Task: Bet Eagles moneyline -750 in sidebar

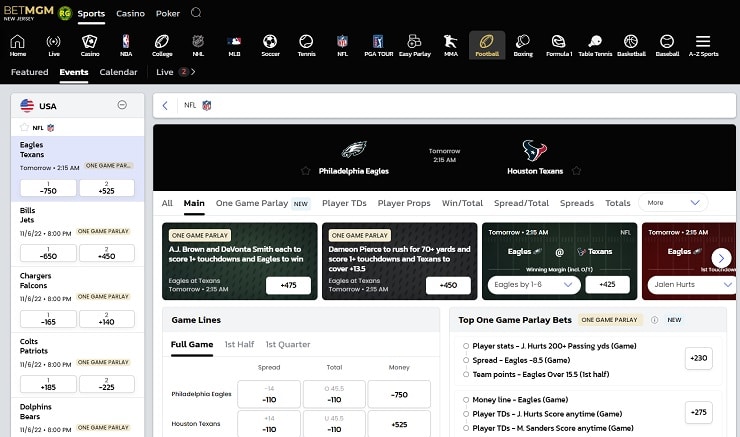Action: 48,188
